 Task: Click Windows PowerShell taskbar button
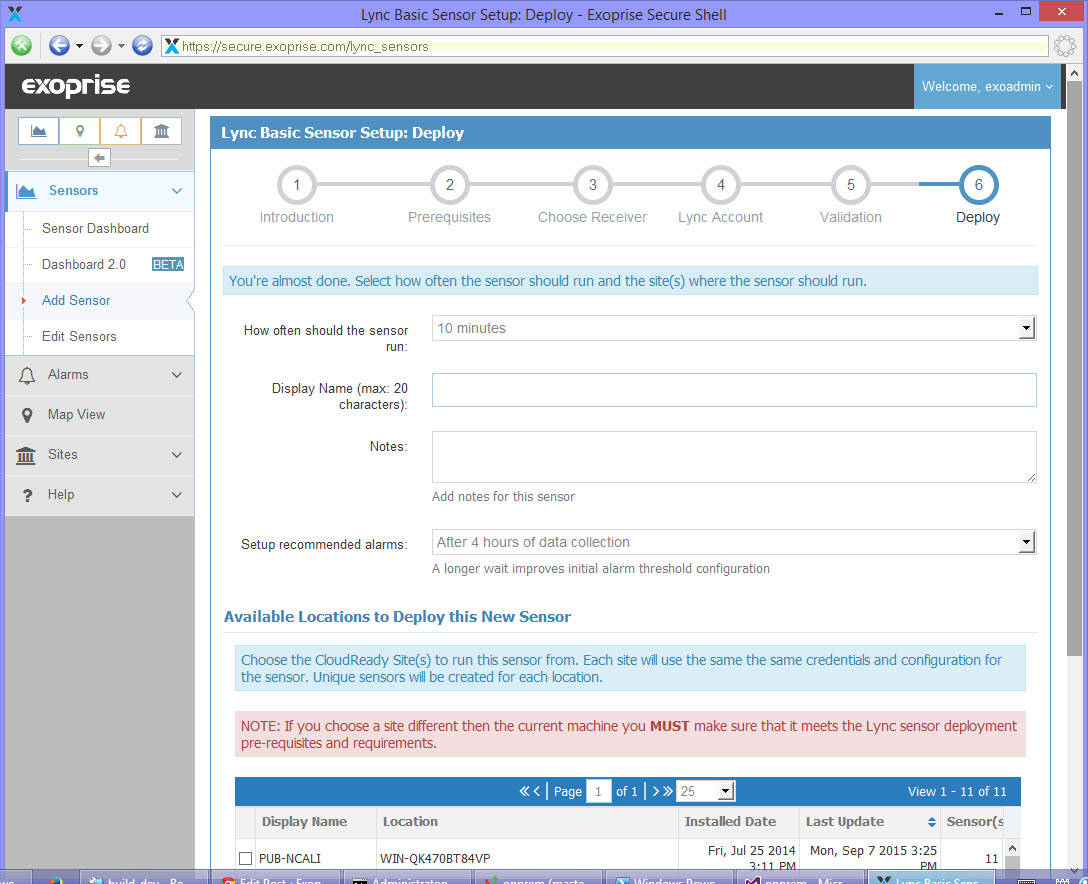coord(668,878)
